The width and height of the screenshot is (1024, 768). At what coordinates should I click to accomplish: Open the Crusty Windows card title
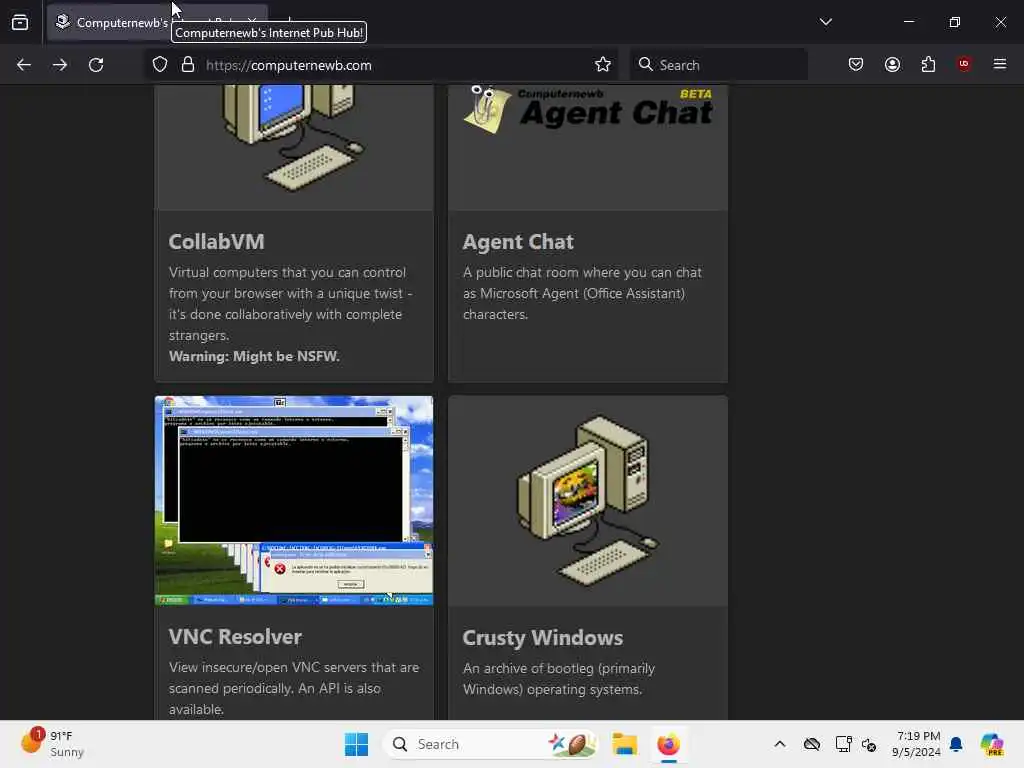coord(543,637)
